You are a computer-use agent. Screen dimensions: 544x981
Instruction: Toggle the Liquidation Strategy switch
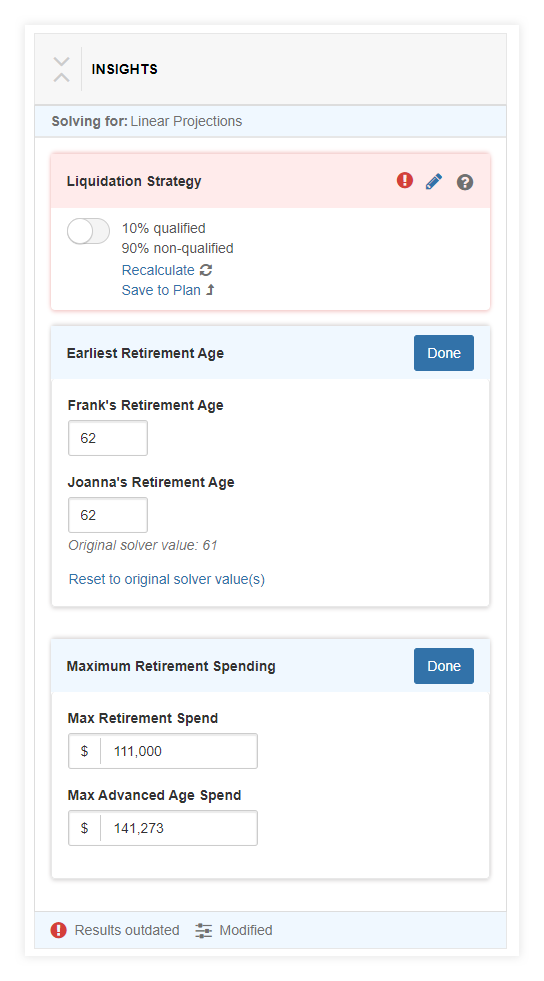88,231
